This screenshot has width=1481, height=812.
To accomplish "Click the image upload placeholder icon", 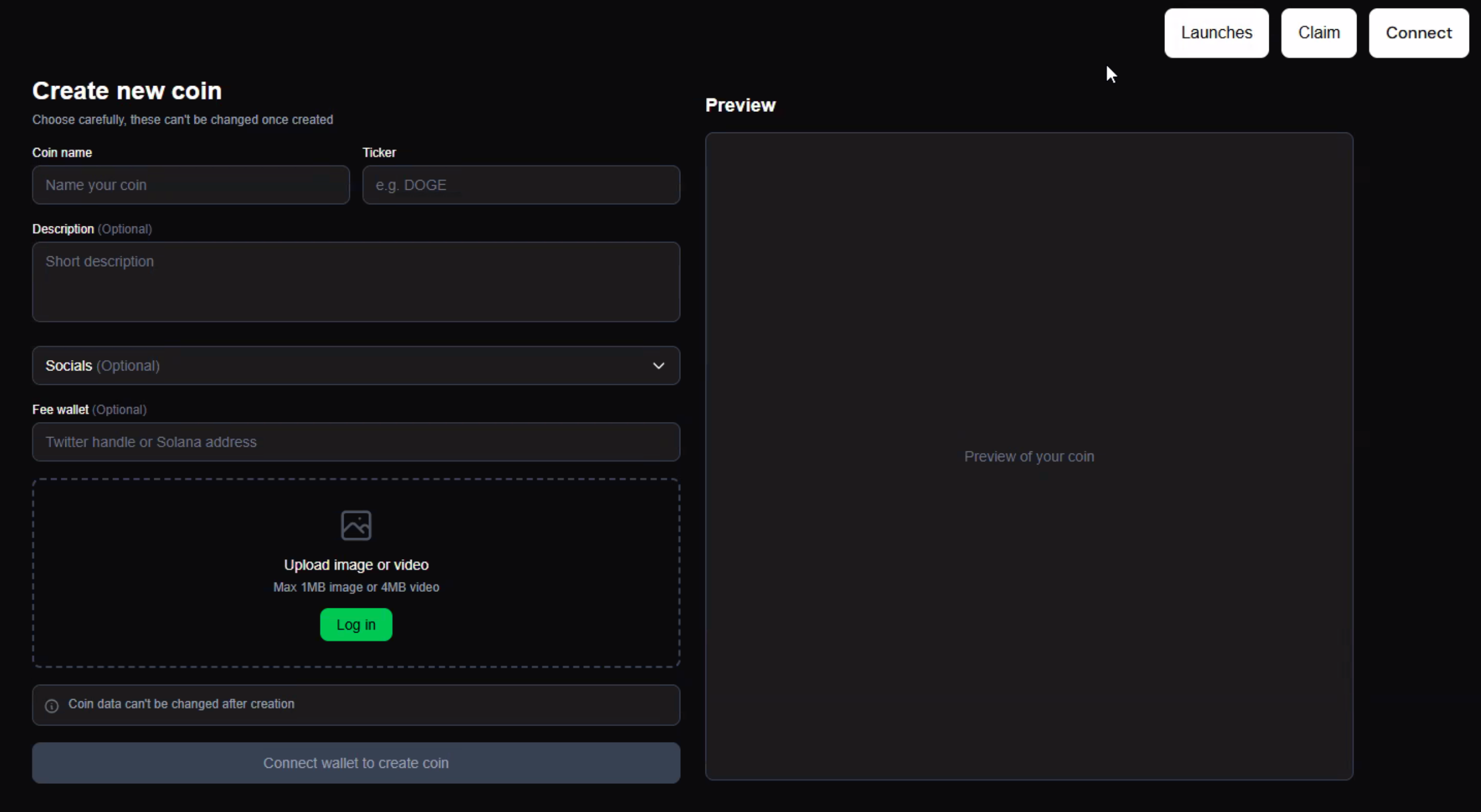I will coord(356,525).
